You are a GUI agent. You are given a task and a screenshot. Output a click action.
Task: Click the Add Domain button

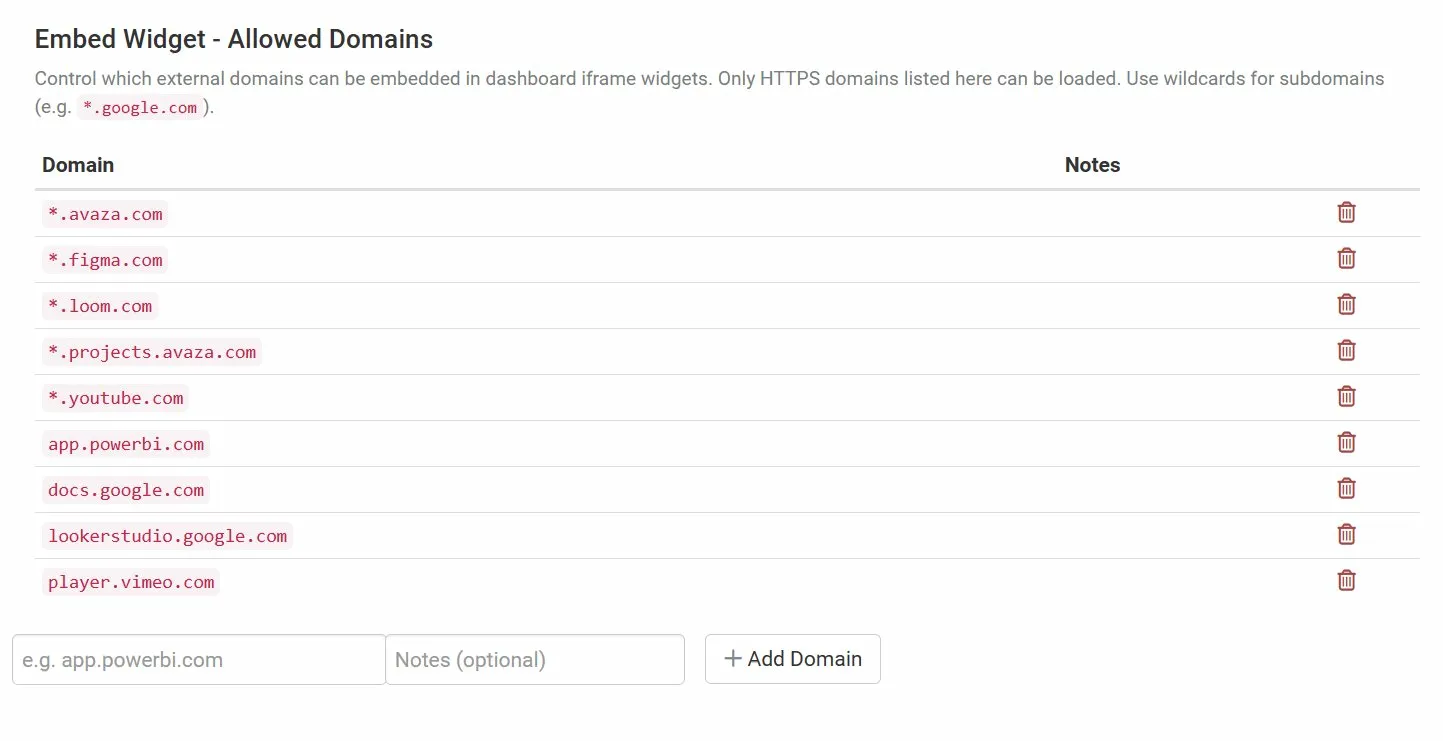tap(792, 659)
